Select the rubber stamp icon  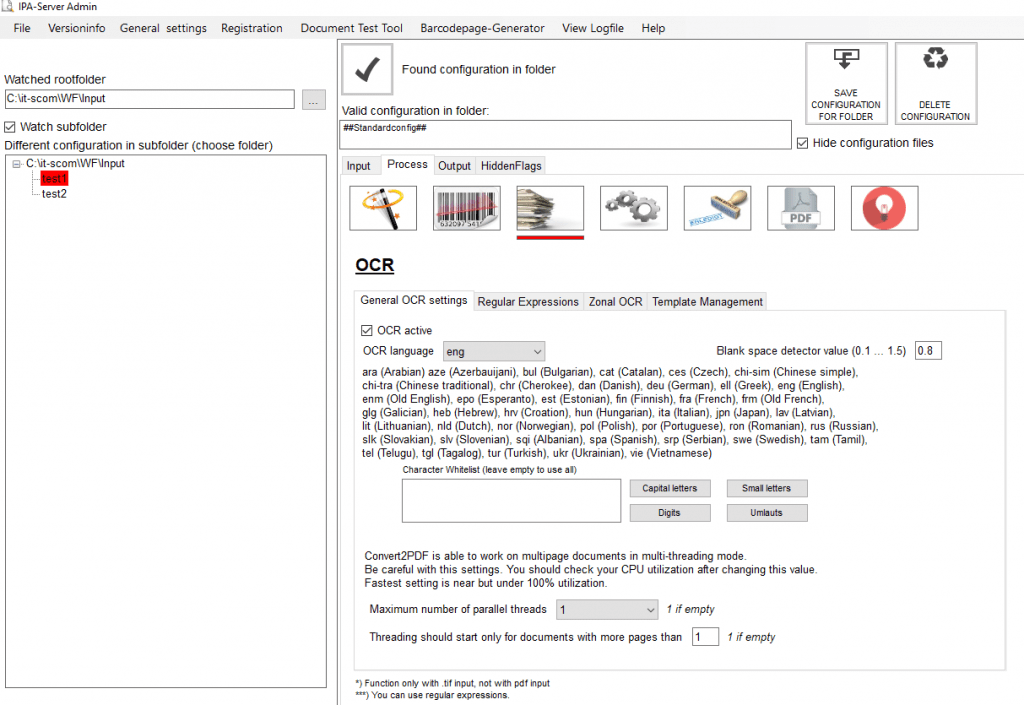[717, 208]
